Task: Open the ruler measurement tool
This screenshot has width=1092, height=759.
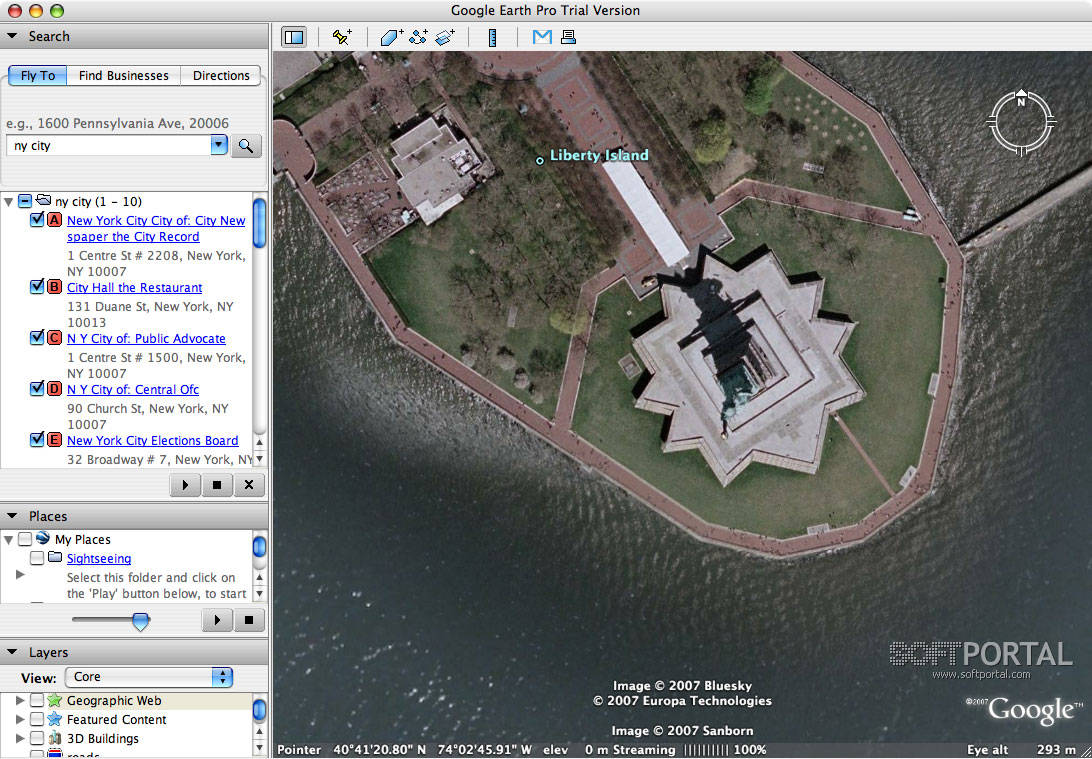Action: pyautogui.click(x=492, y=37)
